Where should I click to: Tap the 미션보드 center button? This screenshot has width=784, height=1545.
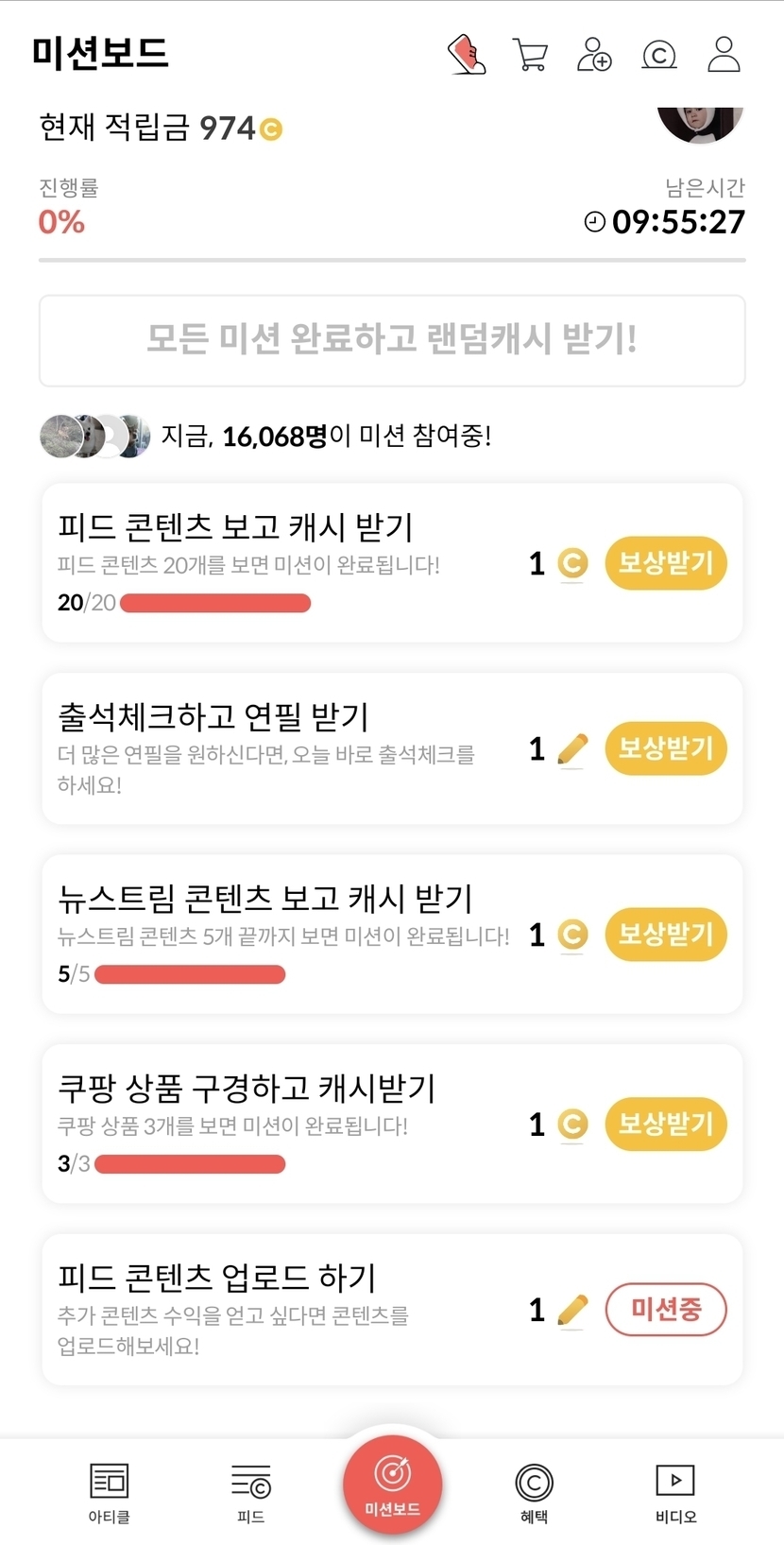(392, 1484)
